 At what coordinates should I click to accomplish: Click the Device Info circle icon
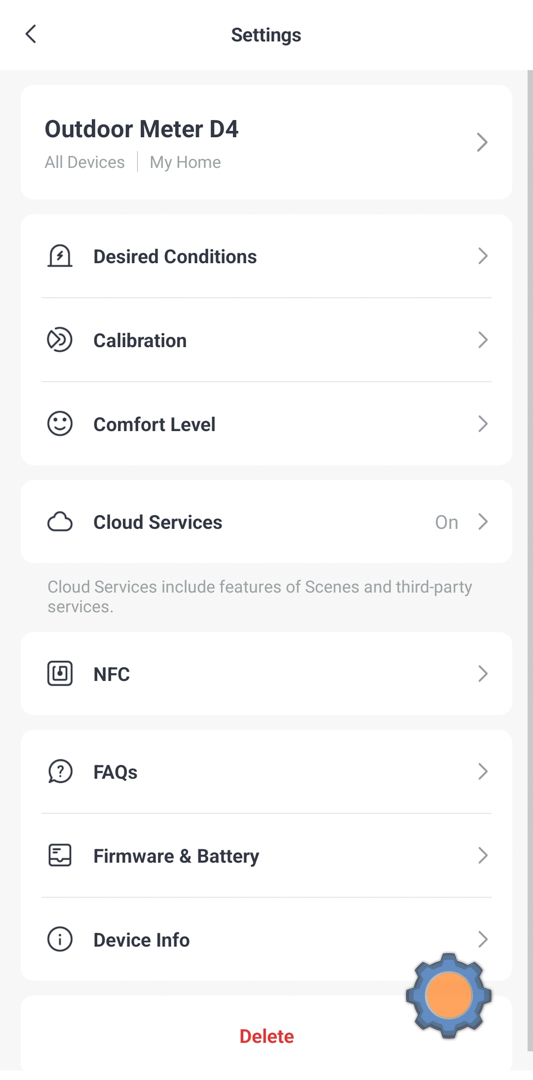60,939
